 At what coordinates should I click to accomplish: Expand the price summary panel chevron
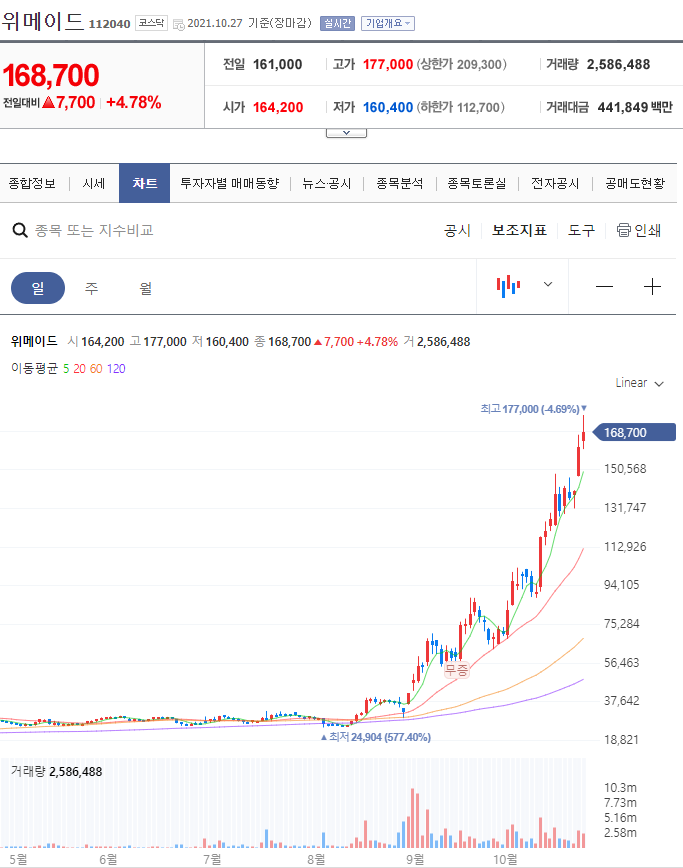pyautogui.click(x=346, y=133)
